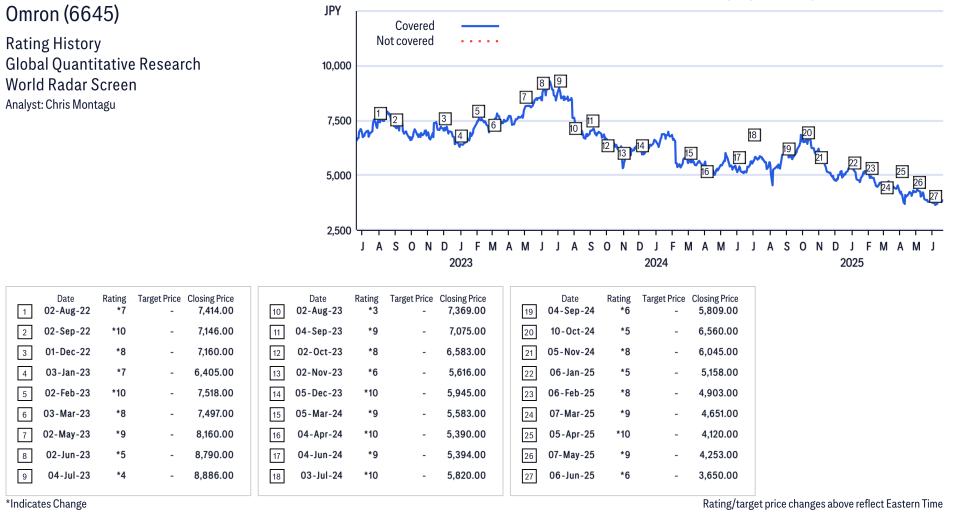The image size is (954, 510).
Task: Click closing price 6,405.00
Action: pos(214,372)
